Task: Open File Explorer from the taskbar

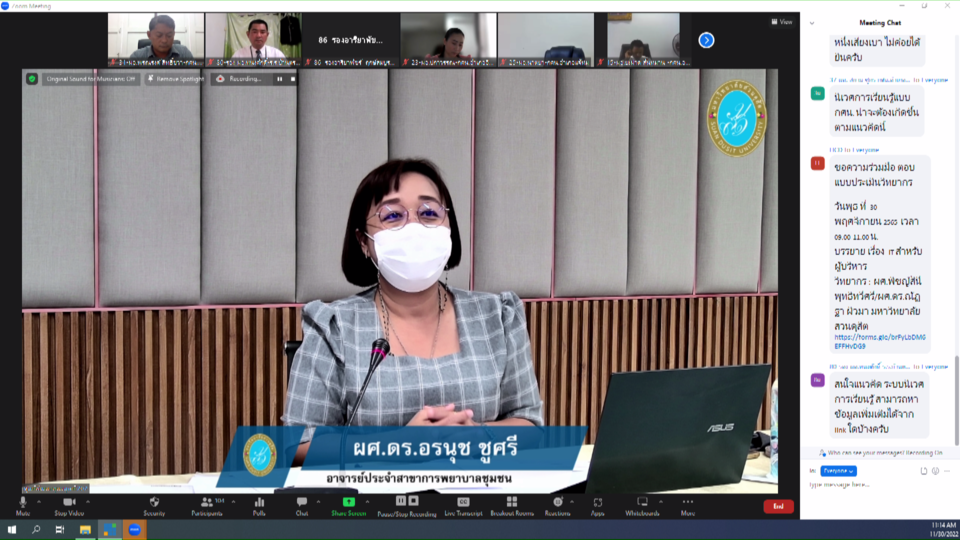Action: (85, 530)
